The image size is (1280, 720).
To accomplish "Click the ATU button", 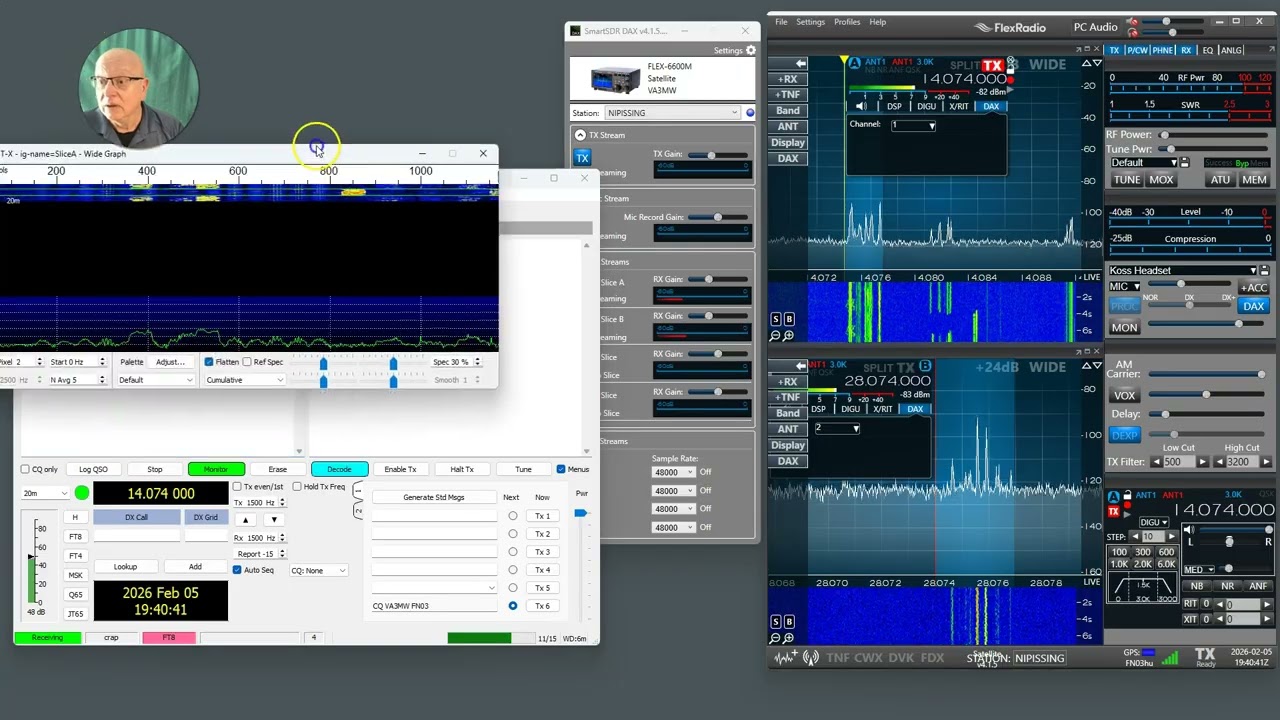I will coord(1220,180).
